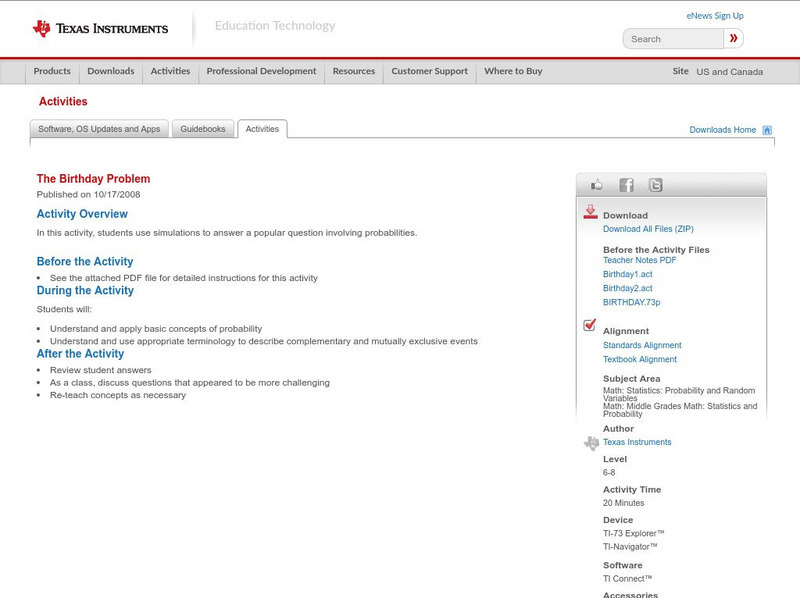Viewport: 800px width, 598px height.
Task: Click the Facebook share icon
Action: pos(627,184)
